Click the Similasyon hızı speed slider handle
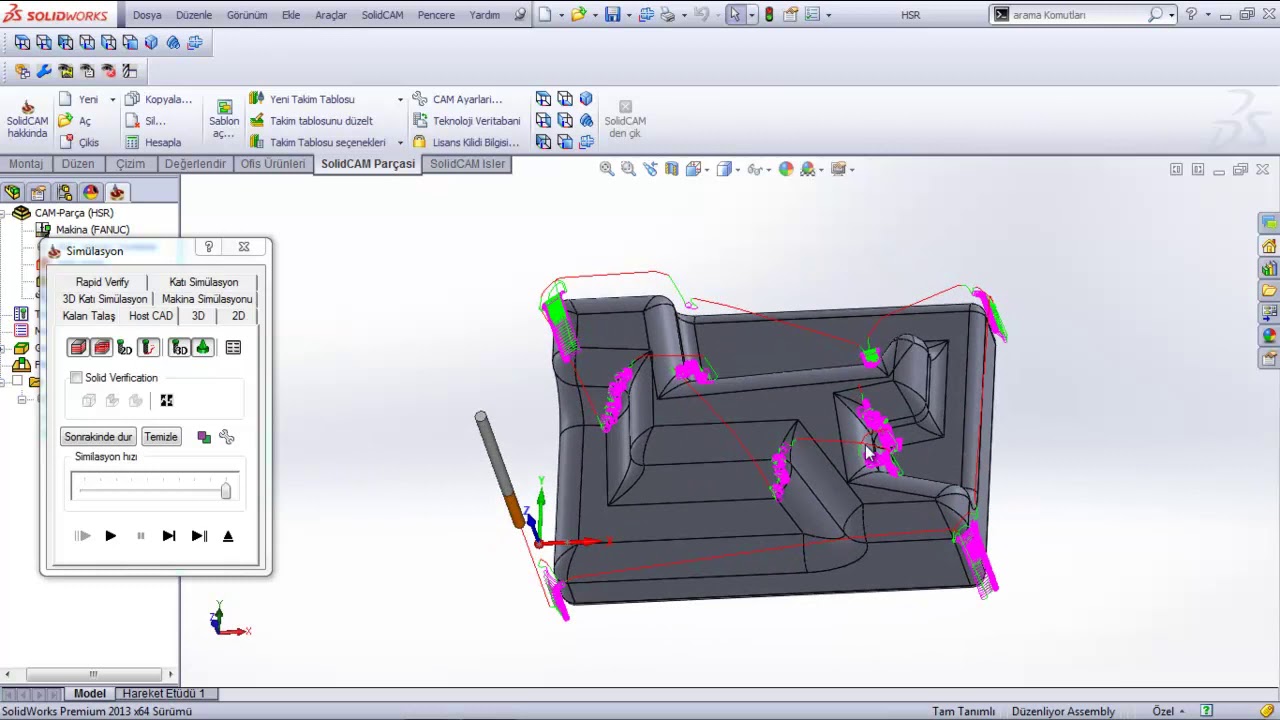The image size is (1280, 720). (x=226, y=490)
